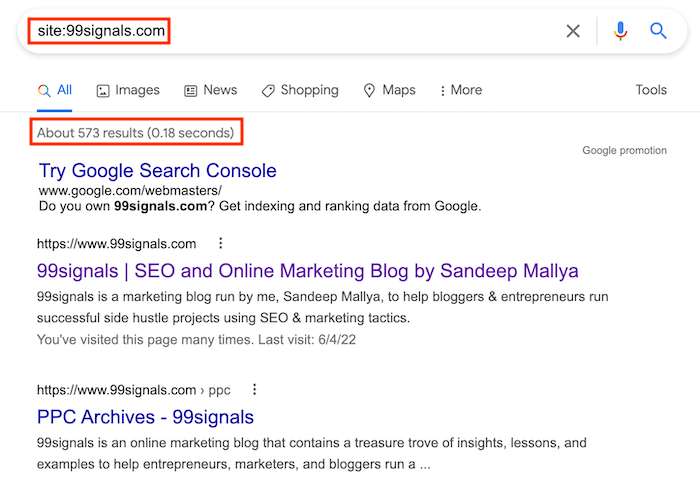Viewport: 700px width, 488px height.
Task: Click the Images tab picture icon
Action: (103, 91)
